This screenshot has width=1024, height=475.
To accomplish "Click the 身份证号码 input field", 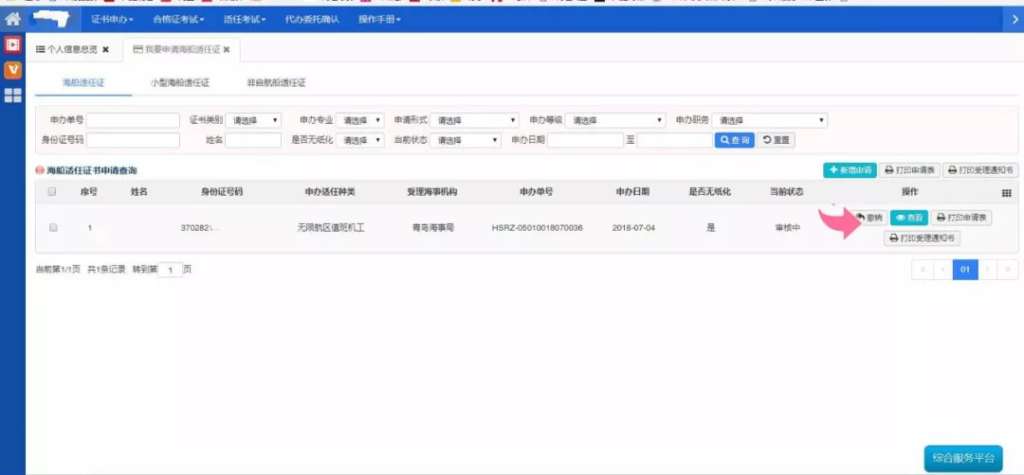I will pyautogui.click(x=133, y=140).
